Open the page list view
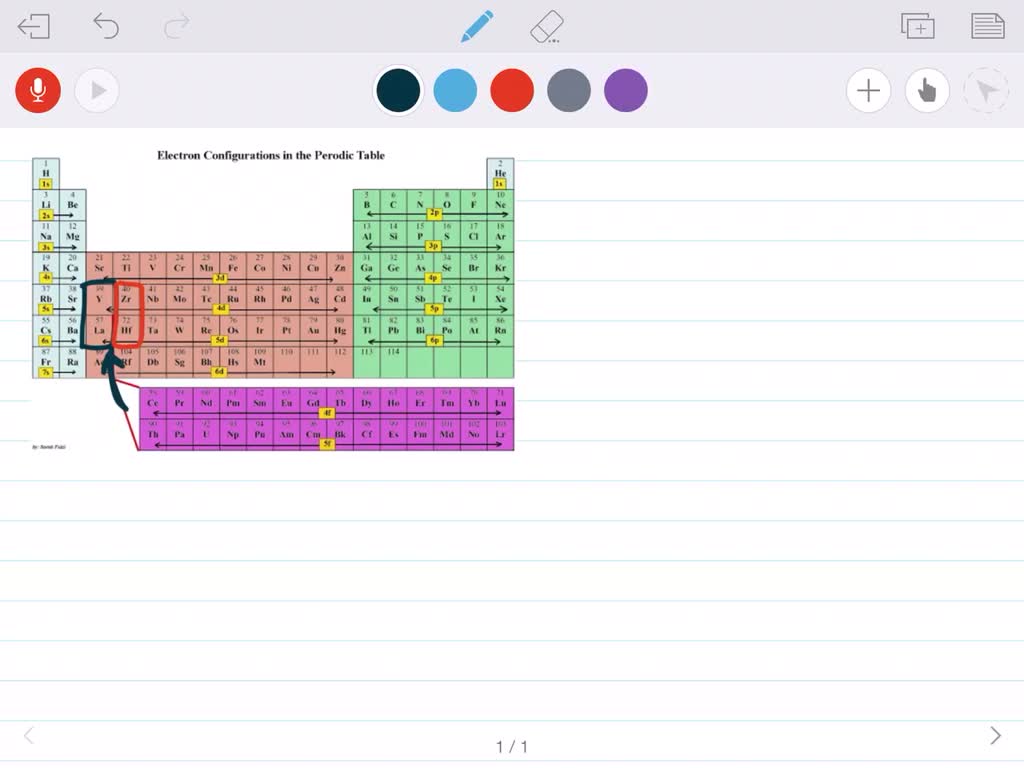1024x768 pixels. pos(988,27)
